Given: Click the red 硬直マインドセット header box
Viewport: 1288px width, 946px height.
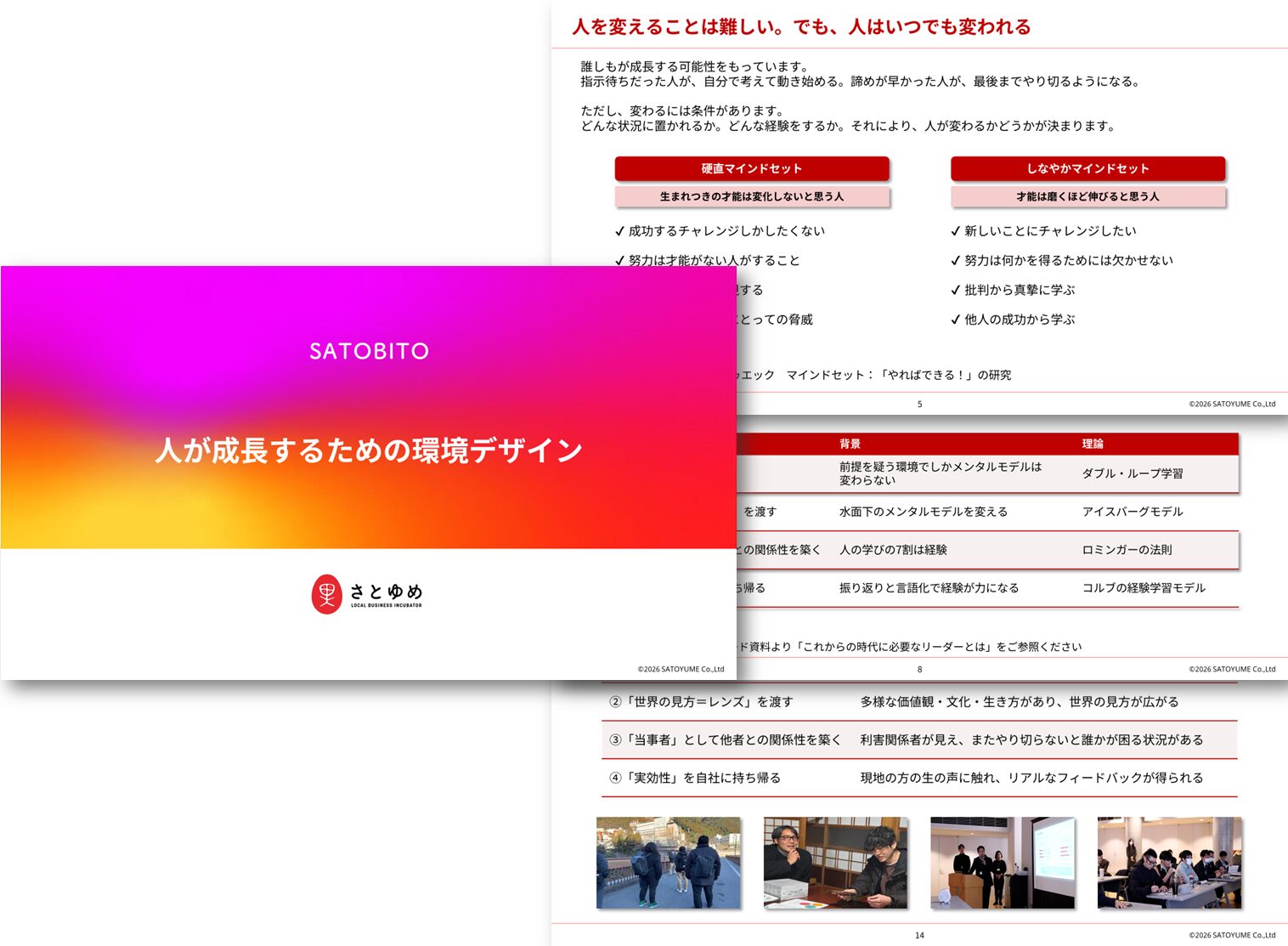Looking at the screenshot, I should pos(752,168).
